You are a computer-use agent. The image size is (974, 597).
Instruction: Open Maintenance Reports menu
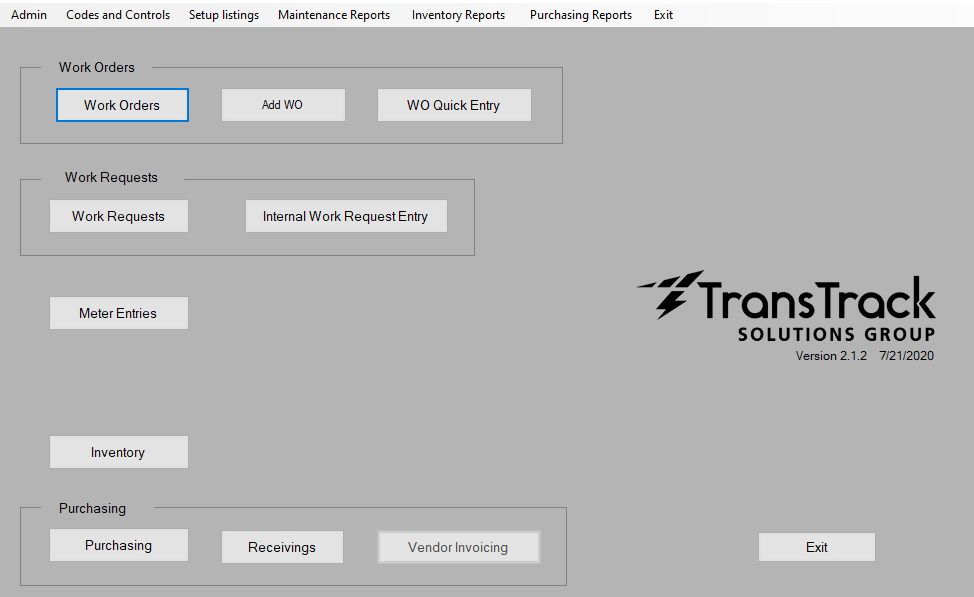coord(334,15)
